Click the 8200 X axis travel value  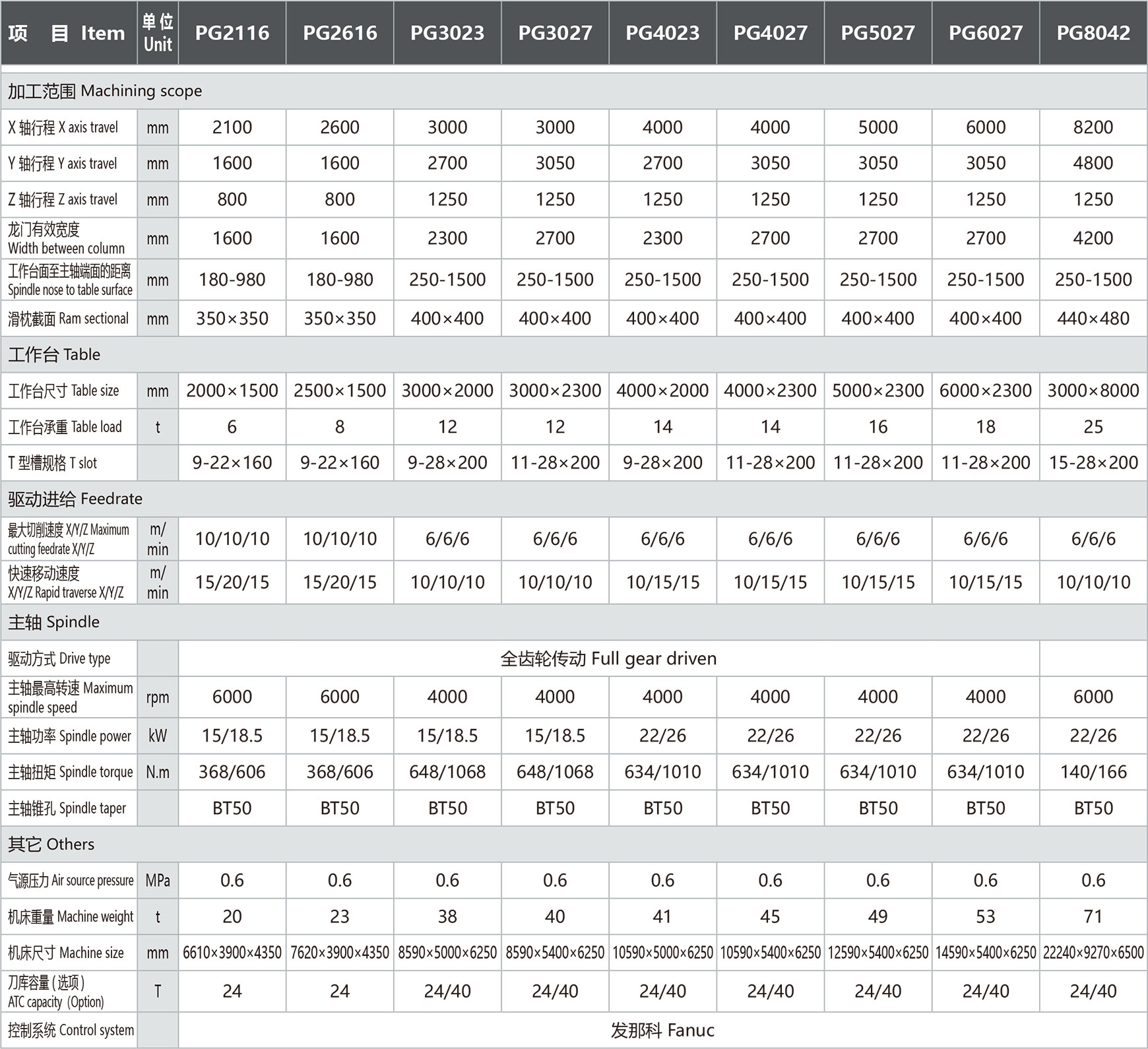tap(1093, 127)
